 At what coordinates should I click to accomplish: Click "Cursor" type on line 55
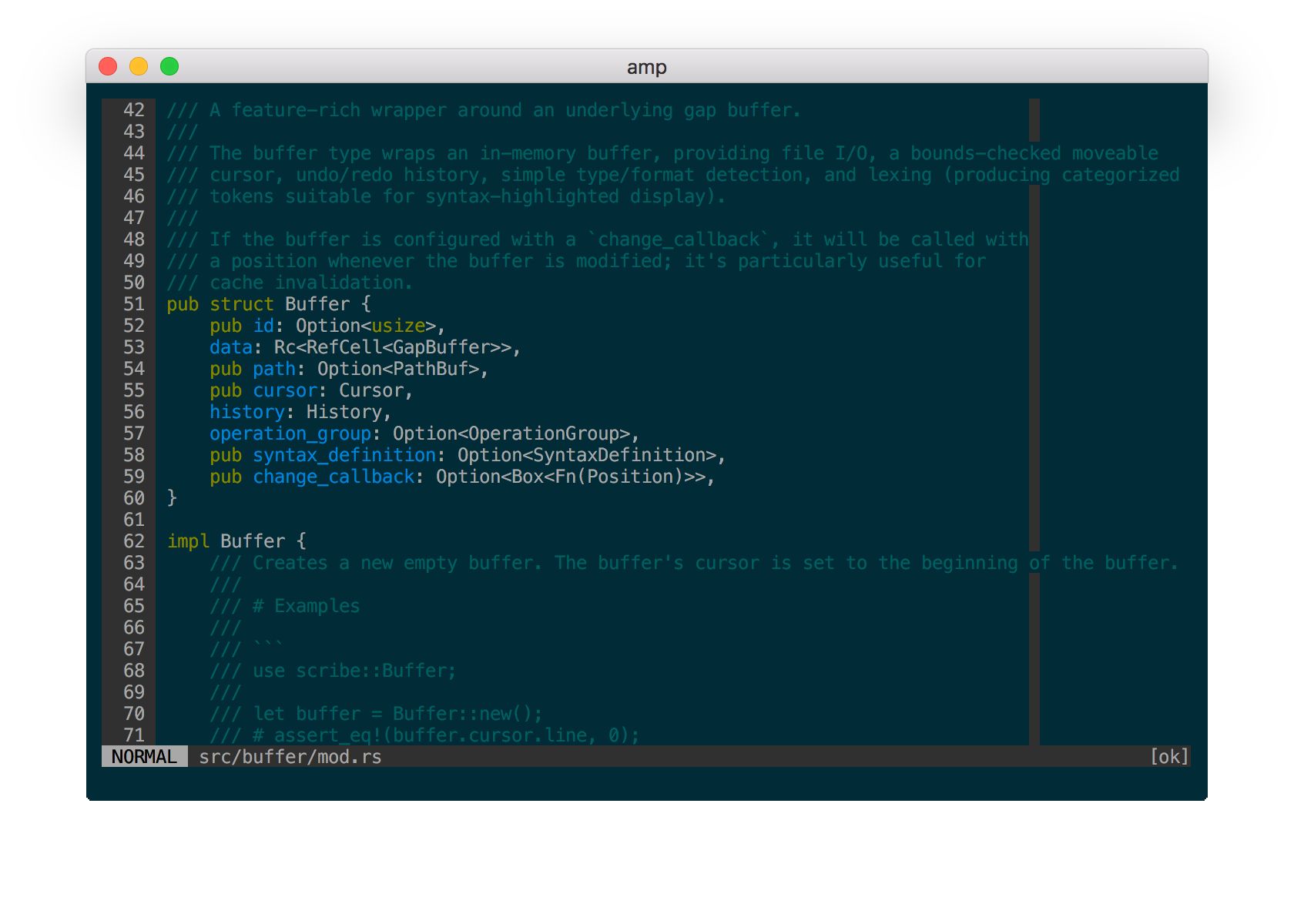tap(371, 390)
